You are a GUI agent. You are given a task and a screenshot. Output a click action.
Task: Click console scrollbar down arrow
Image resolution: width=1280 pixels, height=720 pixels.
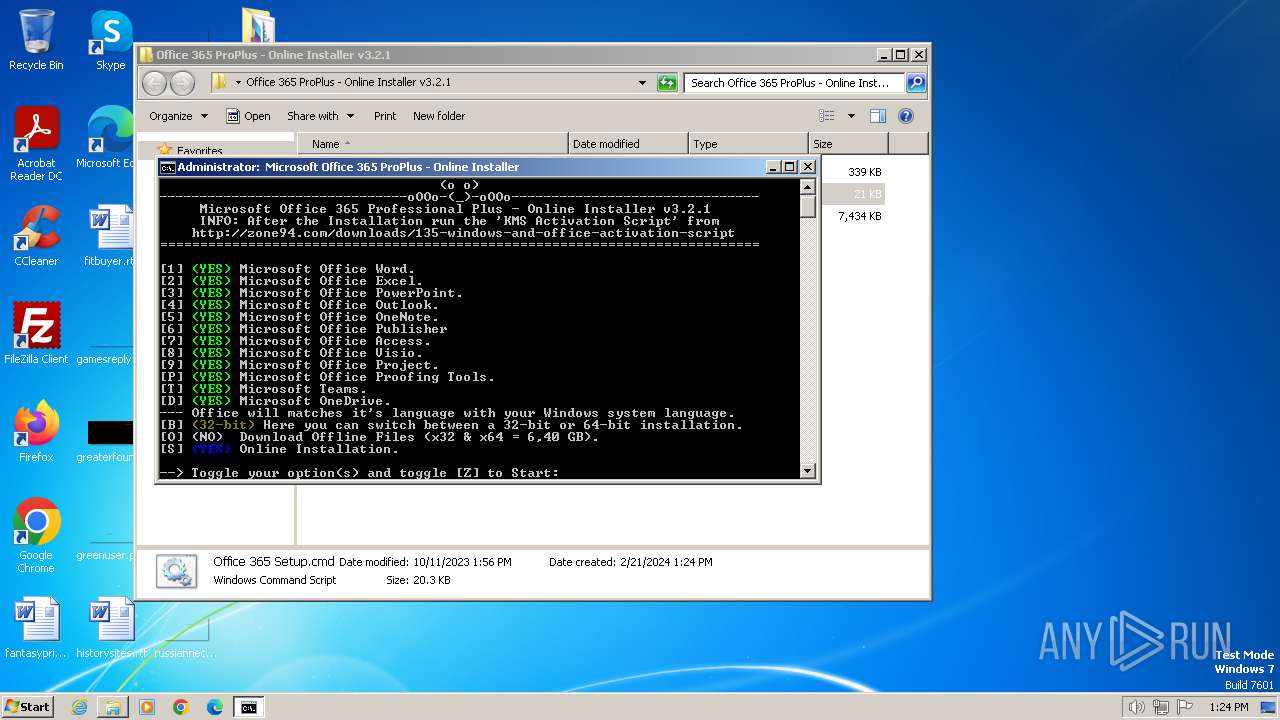point(808,470)
